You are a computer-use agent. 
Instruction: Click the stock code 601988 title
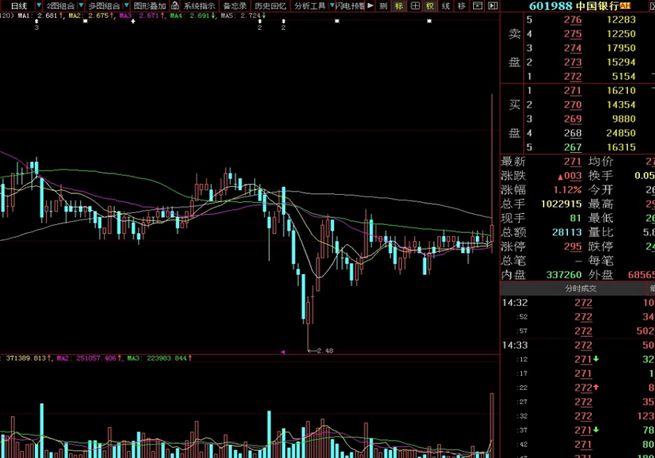coord(549,6)
